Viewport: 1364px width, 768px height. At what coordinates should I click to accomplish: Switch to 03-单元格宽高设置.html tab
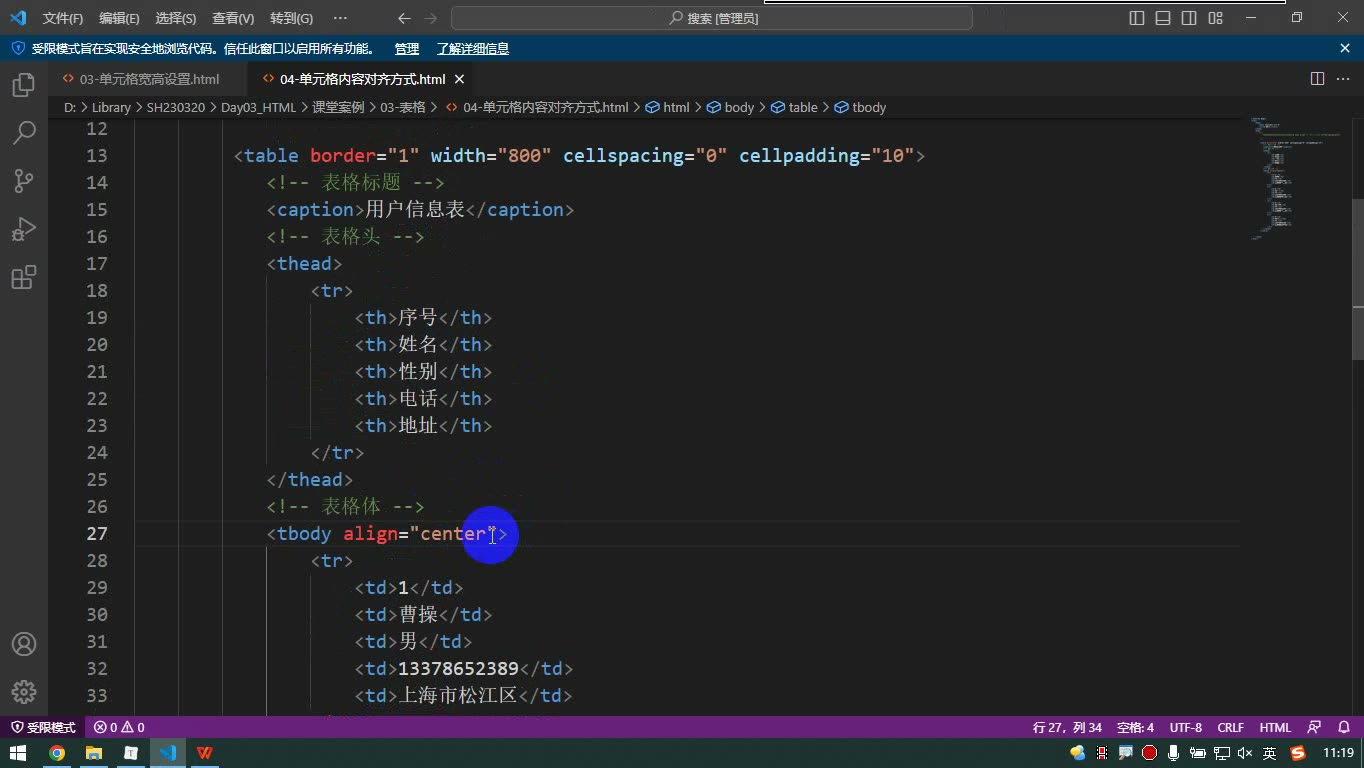pyautogui.click(x=149, y=79)
